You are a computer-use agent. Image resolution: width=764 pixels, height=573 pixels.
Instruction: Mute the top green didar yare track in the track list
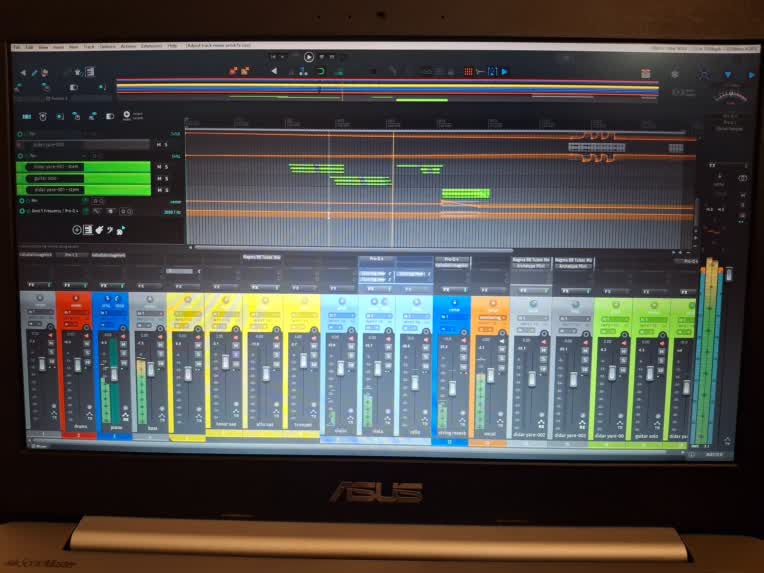pos(158,167)
